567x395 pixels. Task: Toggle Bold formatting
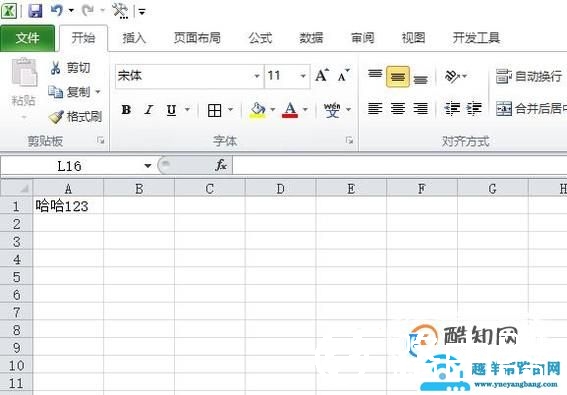(126, 109)
